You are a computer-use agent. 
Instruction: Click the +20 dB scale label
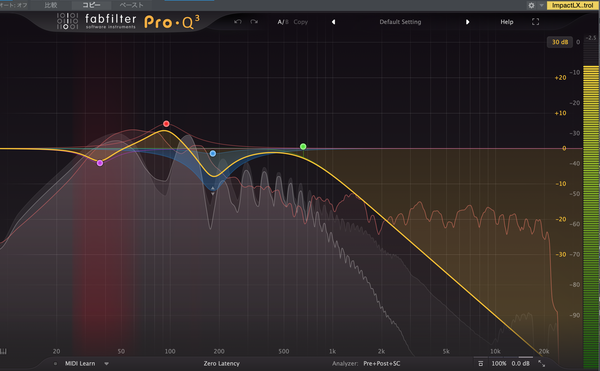pos(560,78)
